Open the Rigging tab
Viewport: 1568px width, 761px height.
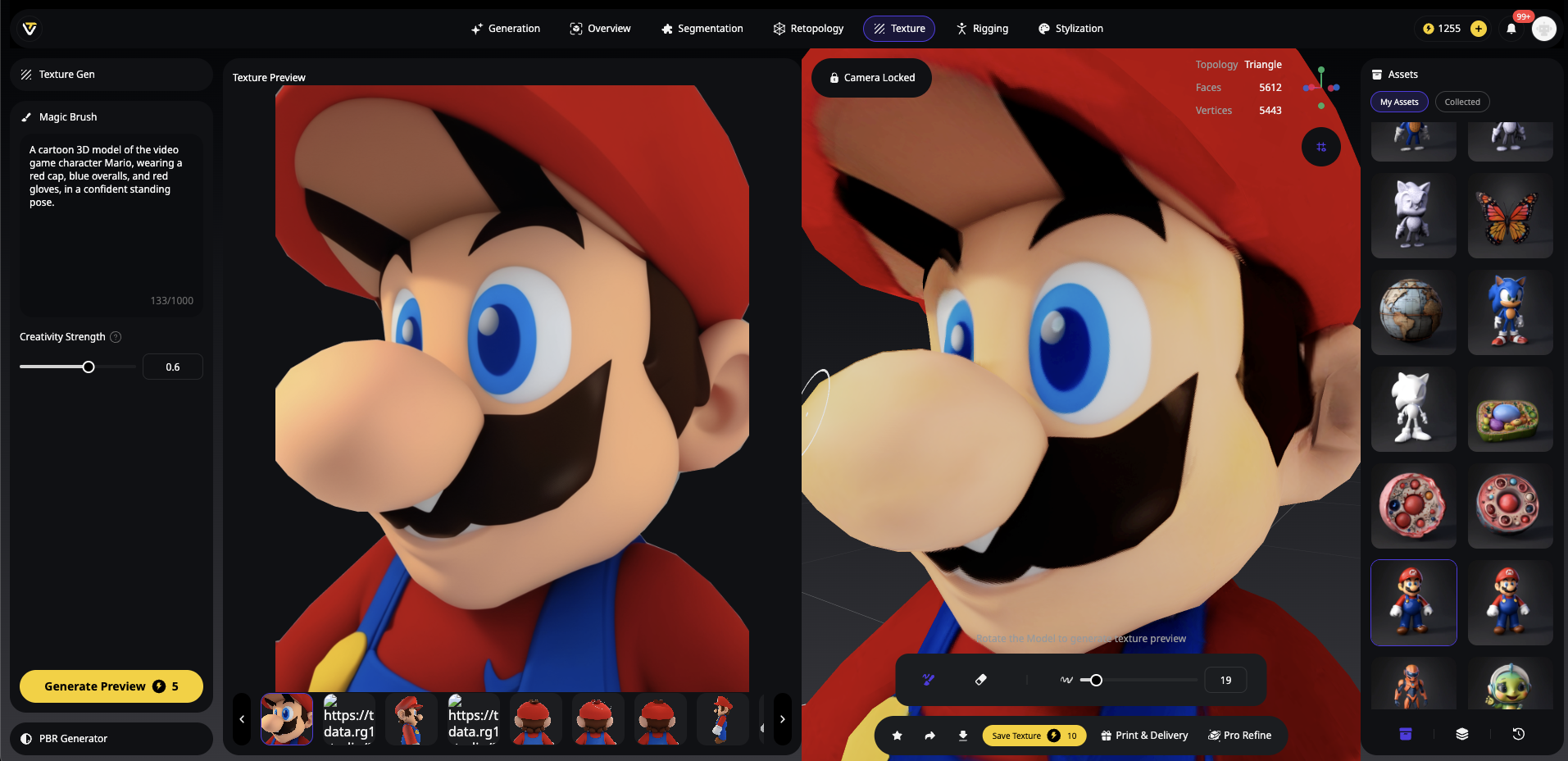click(982, 29)
